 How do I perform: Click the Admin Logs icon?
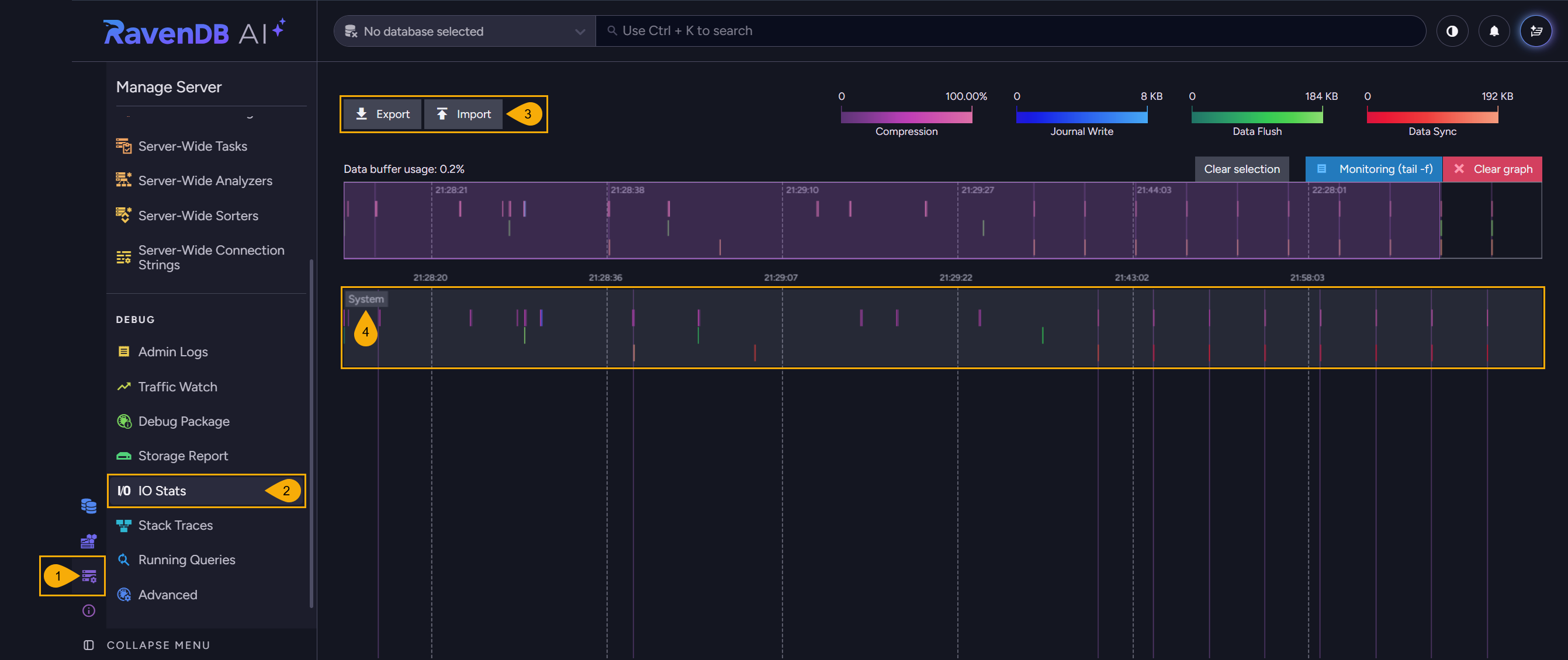(123, 352)
